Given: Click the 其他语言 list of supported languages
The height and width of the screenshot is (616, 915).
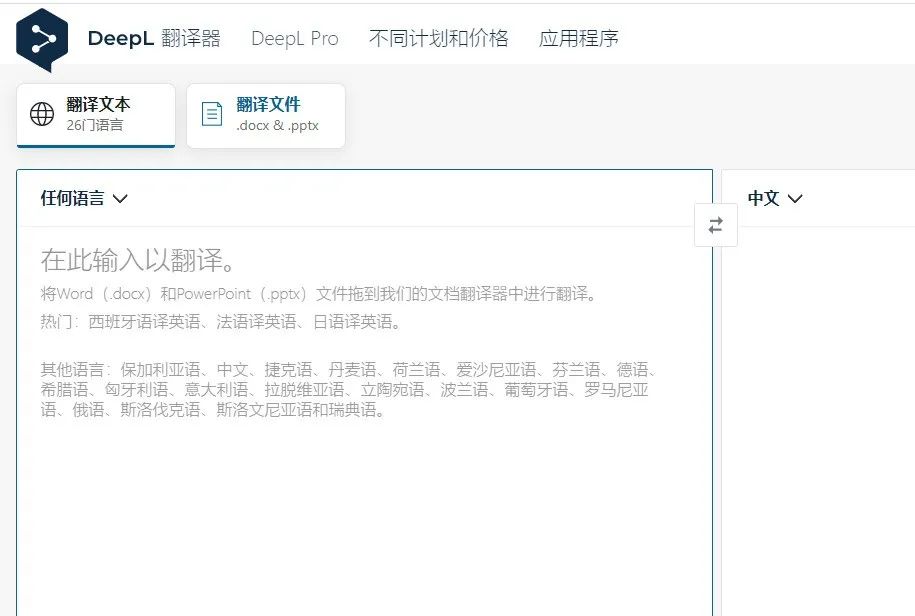Looking at the screenshot, I should 345,390.
